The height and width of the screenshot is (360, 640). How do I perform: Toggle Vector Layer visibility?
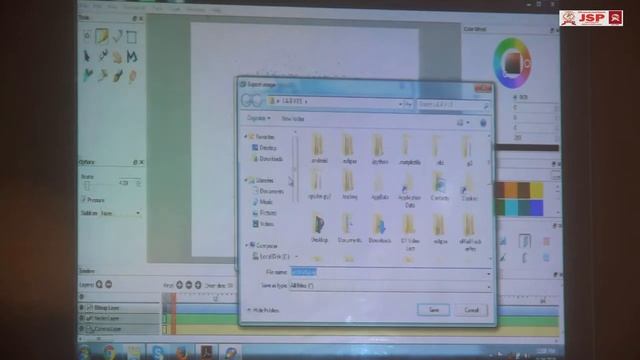coord(82,318)
